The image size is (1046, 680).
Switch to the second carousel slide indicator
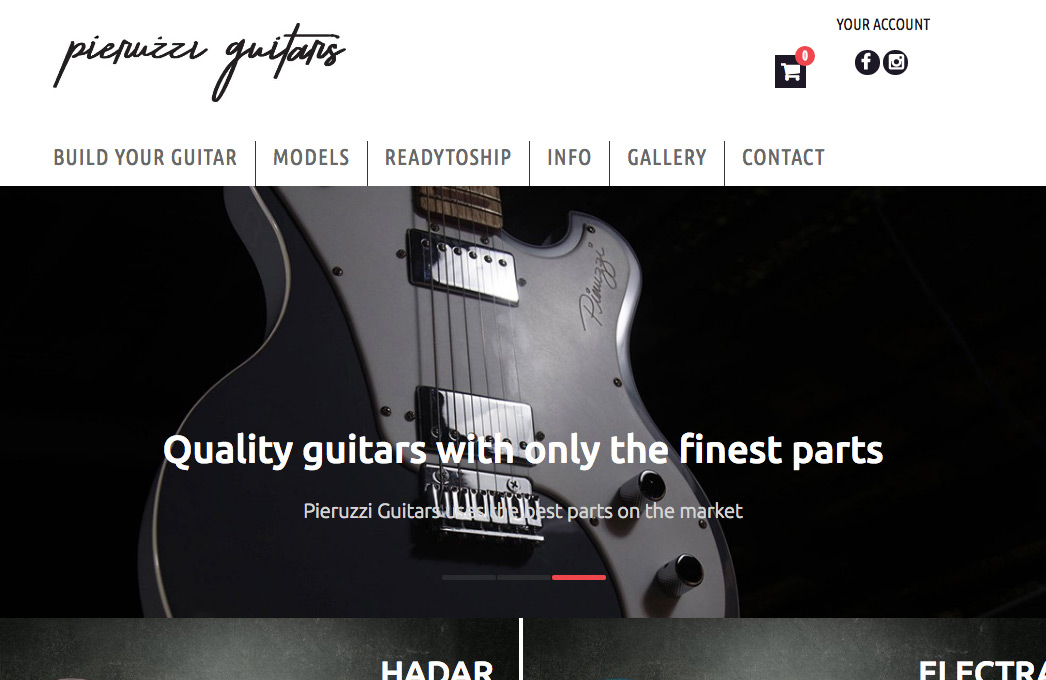click(x=524, y=577)
